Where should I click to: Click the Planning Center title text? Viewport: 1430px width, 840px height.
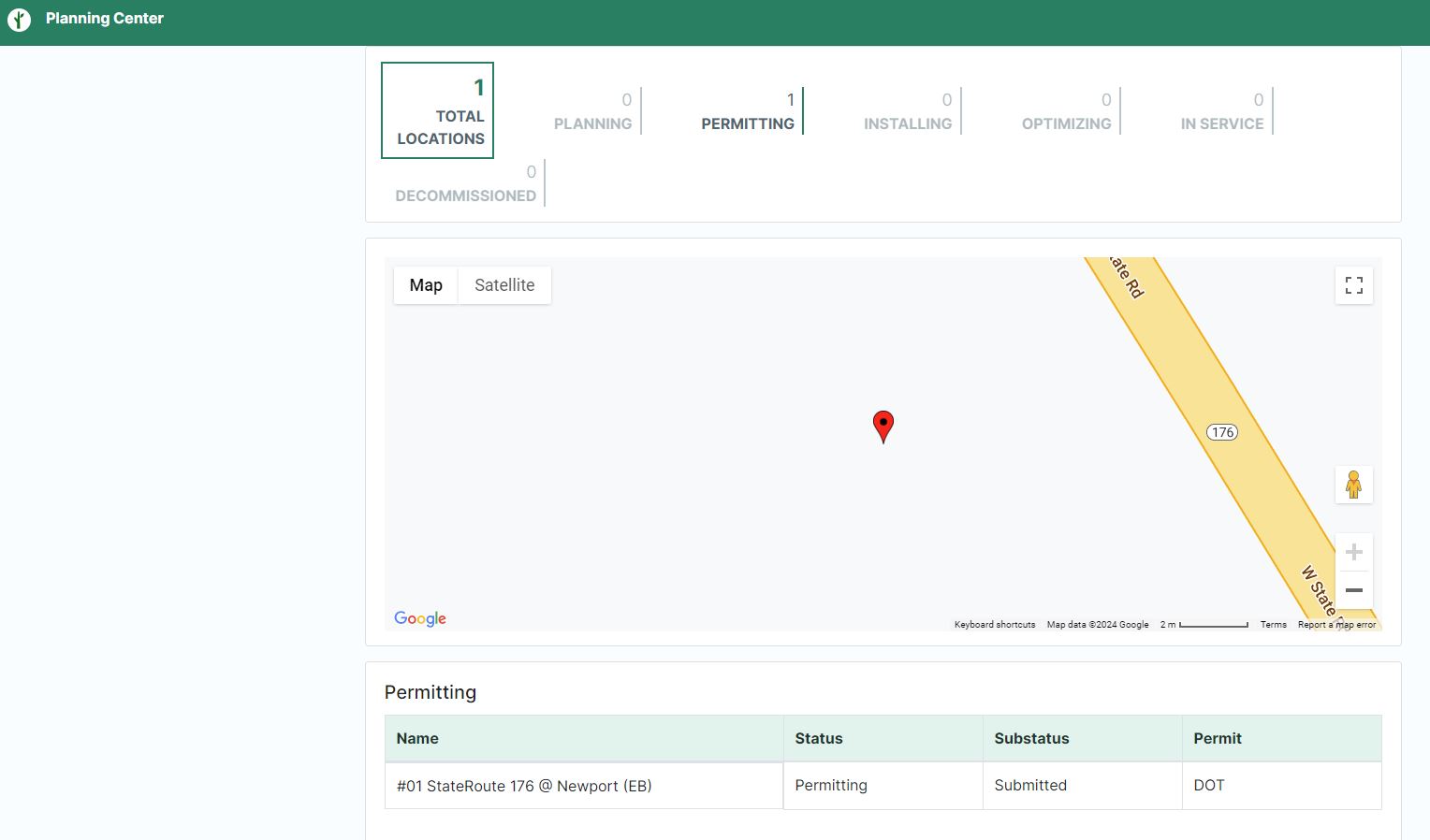click(x=105, y=19)
